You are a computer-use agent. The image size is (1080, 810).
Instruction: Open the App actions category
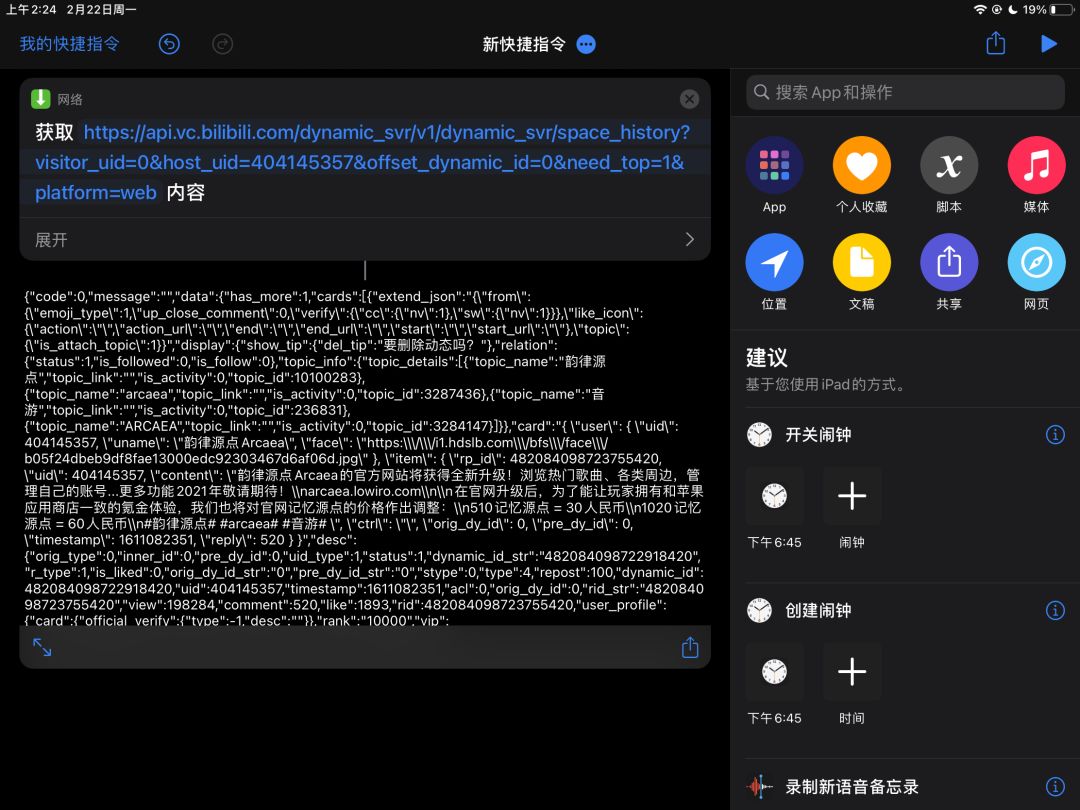click(774, 175)
